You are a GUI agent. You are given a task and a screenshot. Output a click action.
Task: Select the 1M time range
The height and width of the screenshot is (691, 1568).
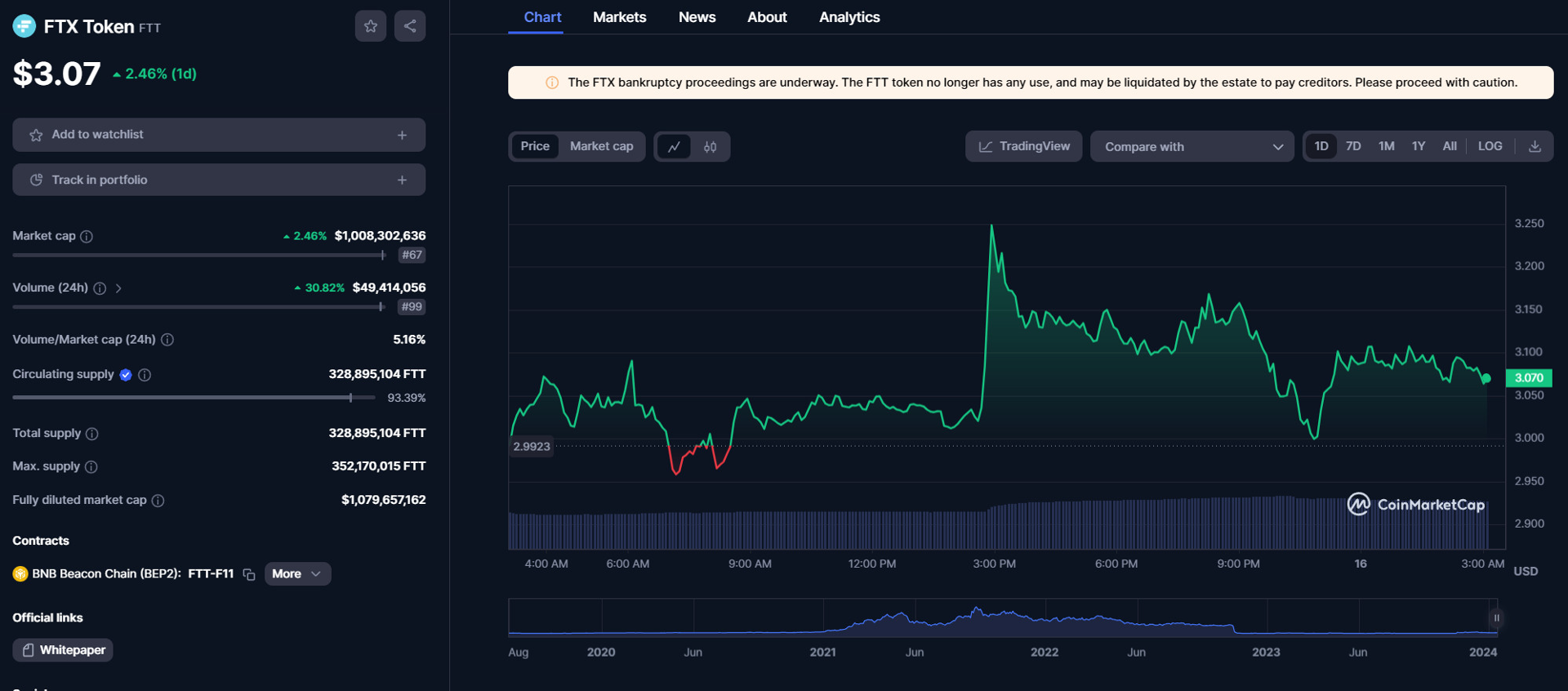click(x=1386, y=146)
